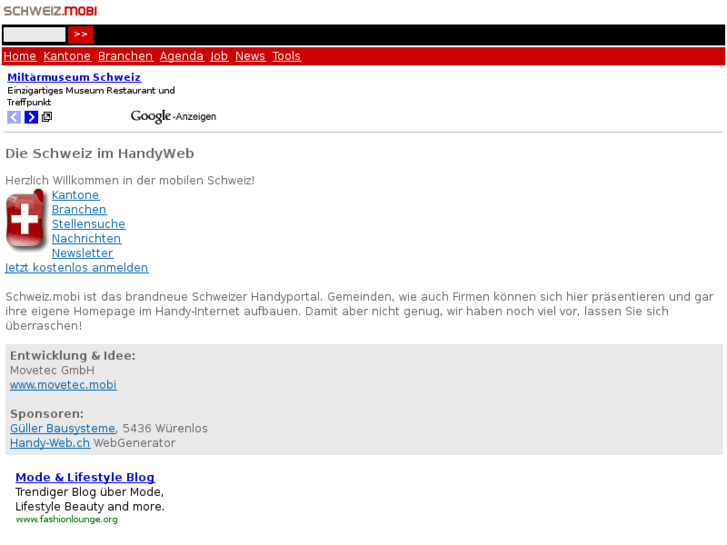This screenshot has width=727, height=545.
Task: Open the Stellensuche link
Action: click(88, 224)
